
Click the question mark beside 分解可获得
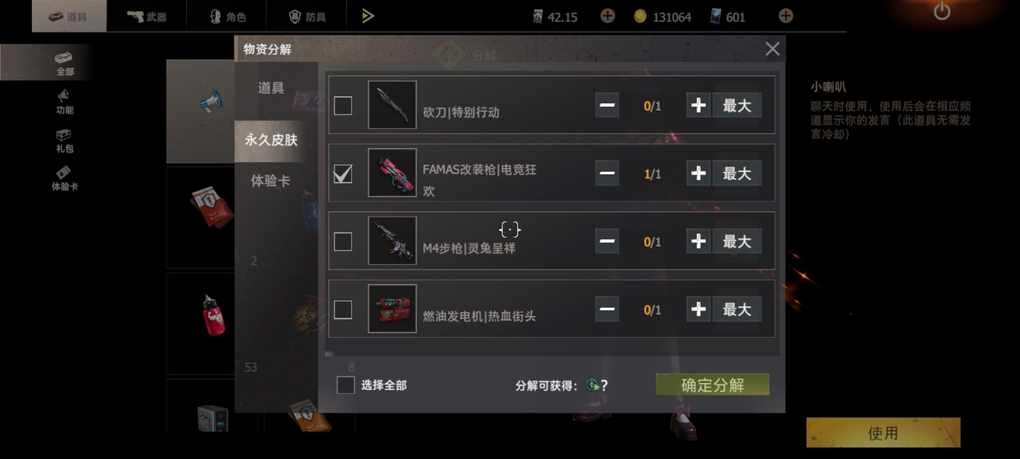click(604, 386)
